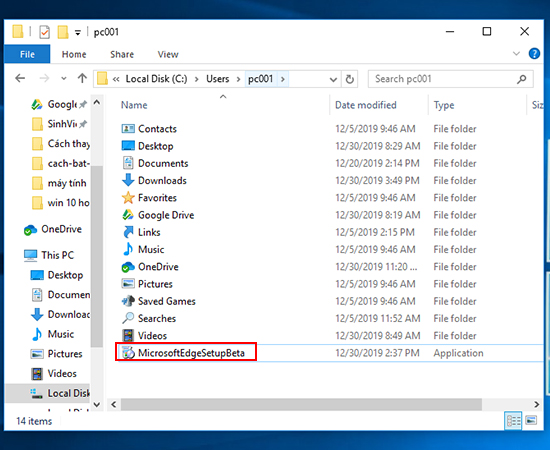The height and width of the screenshot is (450, 550).
Task: Click the Desktop folder icon in file list
Action: point(128,146)
